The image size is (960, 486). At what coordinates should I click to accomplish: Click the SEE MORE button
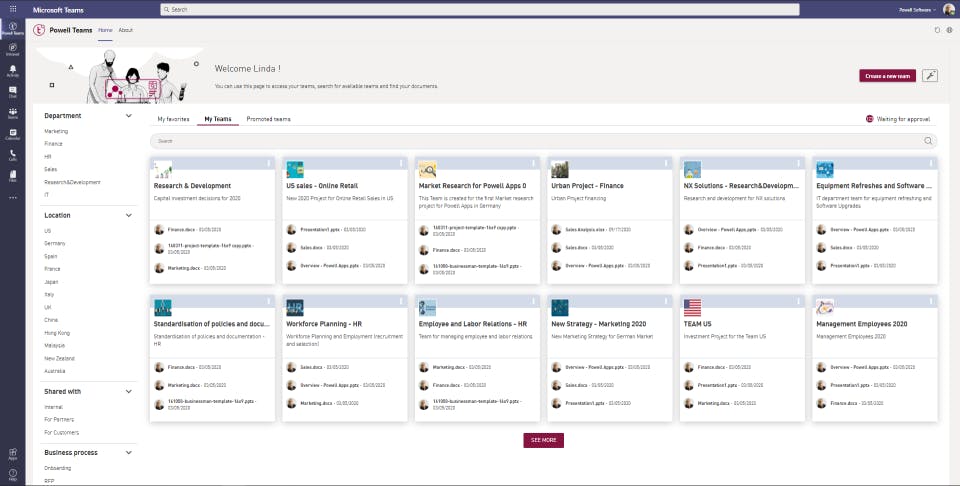(544, 440)
